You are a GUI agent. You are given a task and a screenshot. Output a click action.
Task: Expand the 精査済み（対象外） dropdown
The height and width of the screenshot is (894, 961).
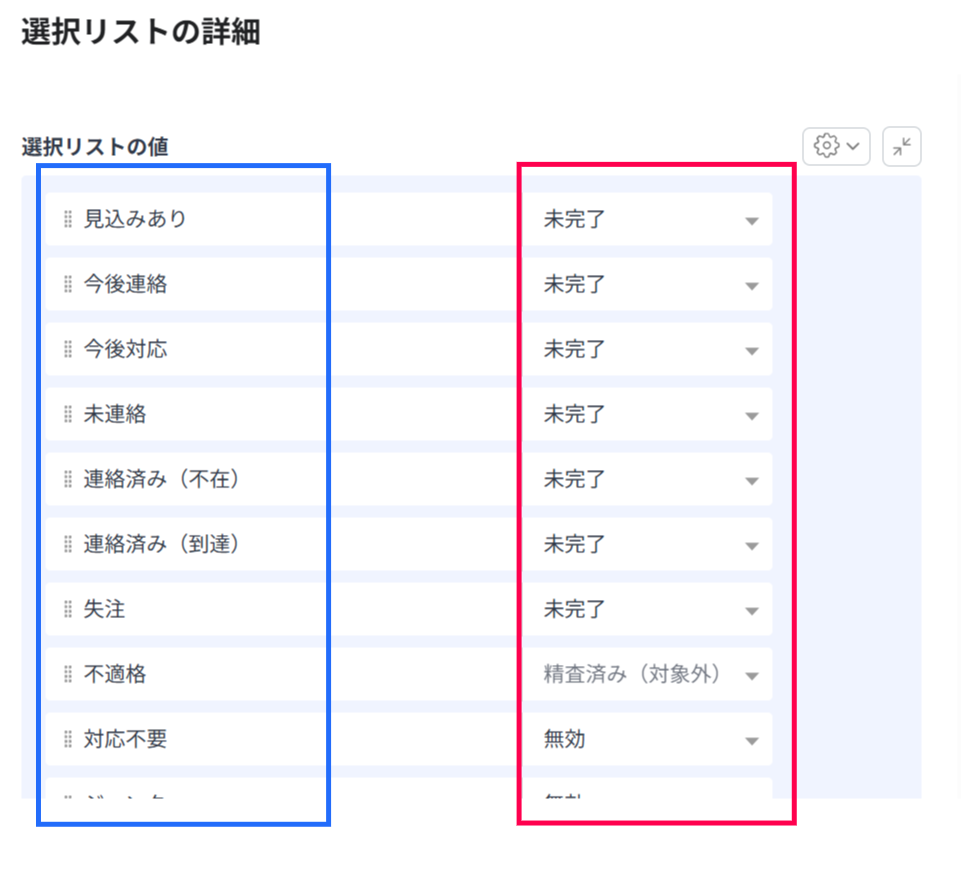[x=647, y=674]
